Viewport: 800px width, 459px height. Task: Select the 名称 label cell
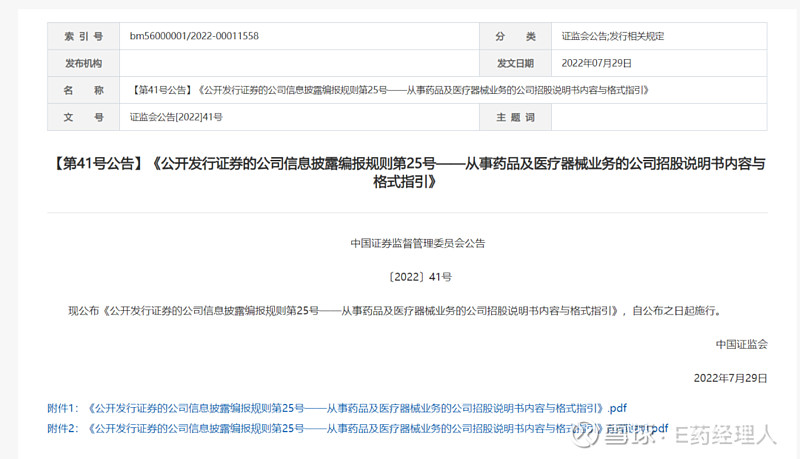[84, 90]
